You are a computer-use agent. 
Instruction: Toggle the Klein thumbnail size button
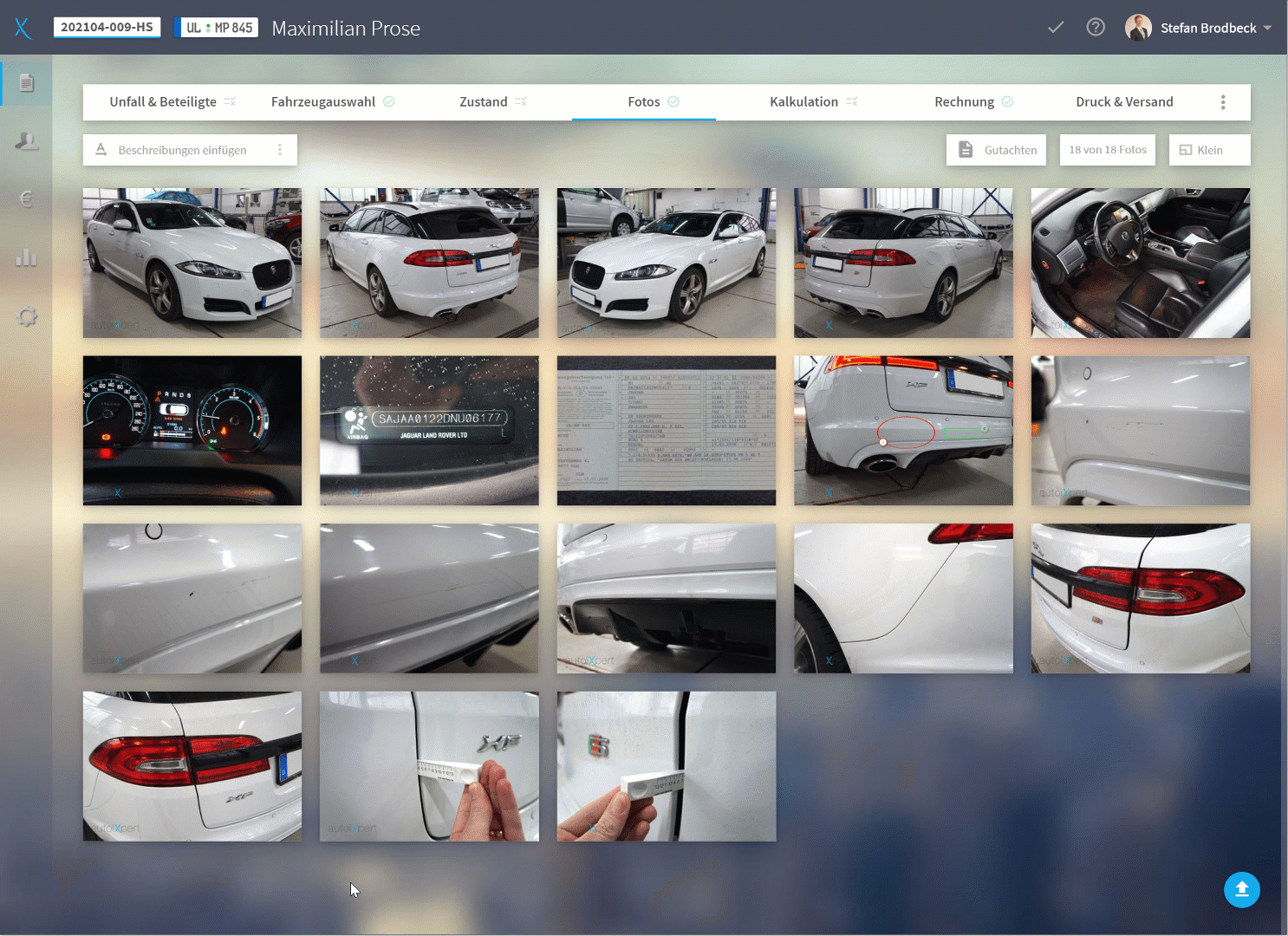coord(1209,150)
